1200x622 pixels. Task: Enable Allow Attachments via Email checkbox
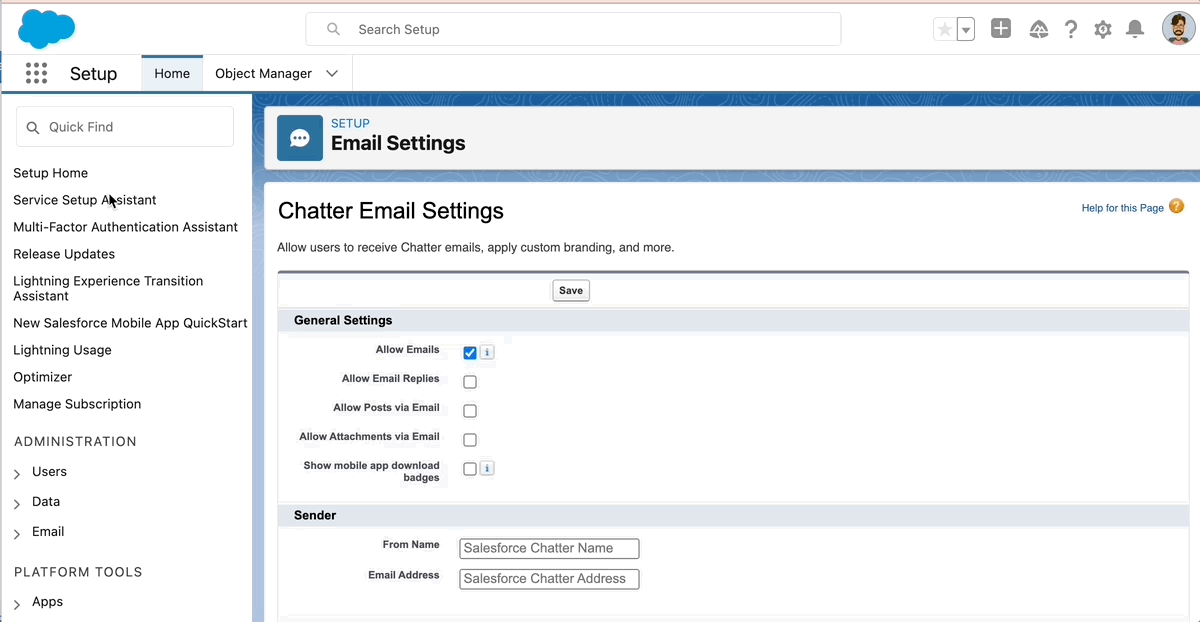tap(470, 440)
